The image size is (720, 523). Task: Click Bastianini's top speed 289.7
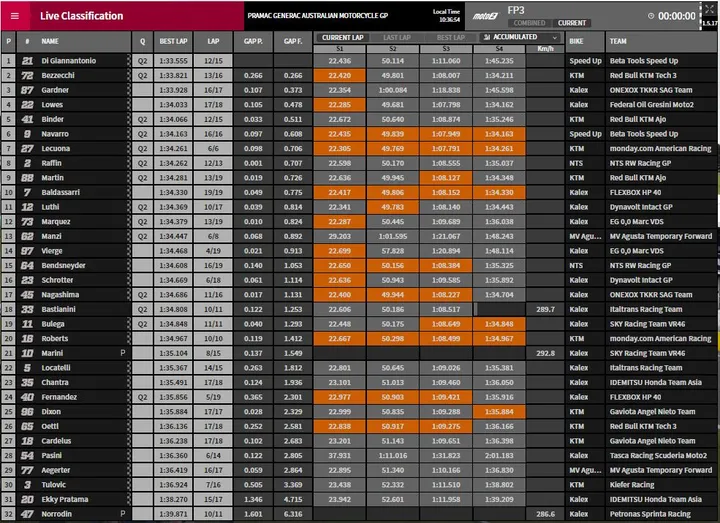(545, 309)
